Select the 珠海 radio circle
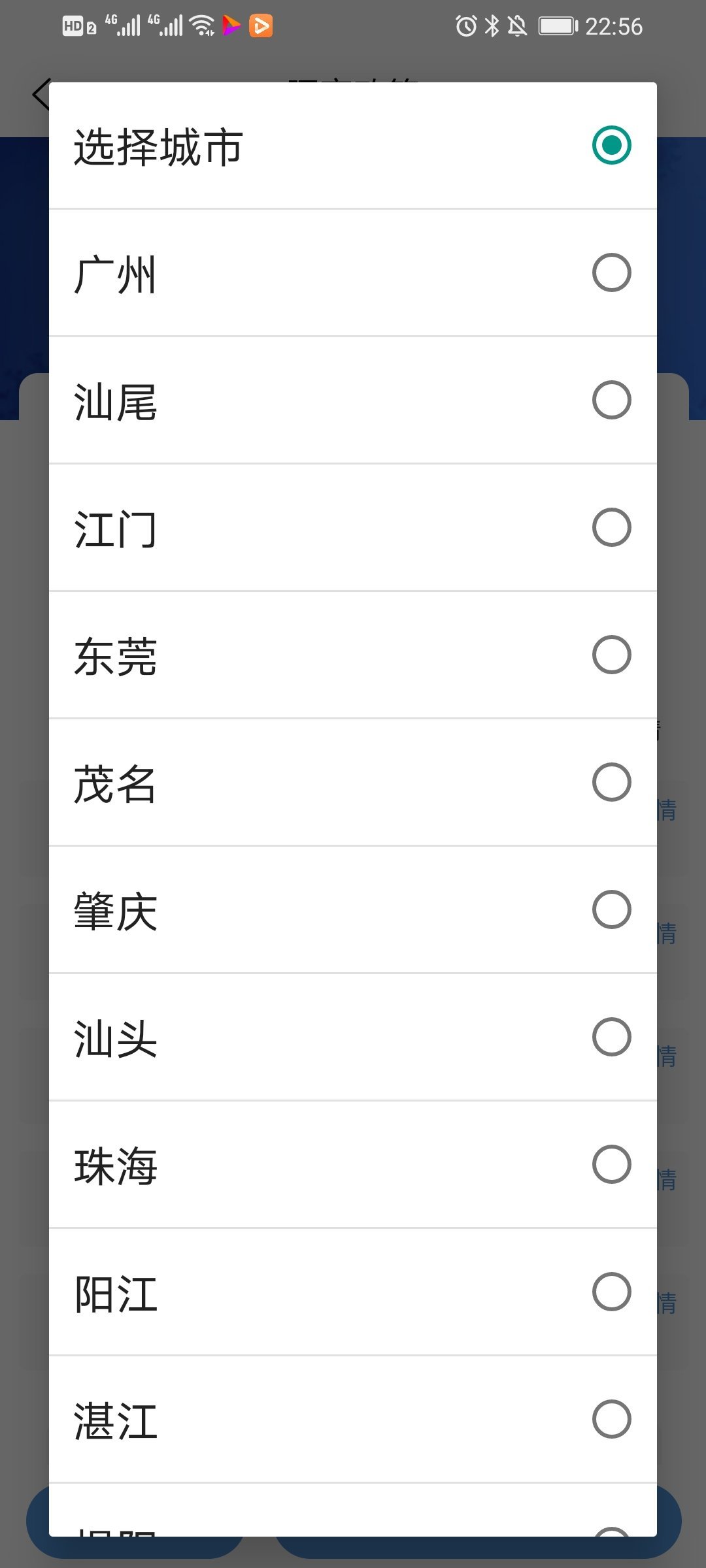This screenshot has height=1568, width=706. [x=611, y=1164]
